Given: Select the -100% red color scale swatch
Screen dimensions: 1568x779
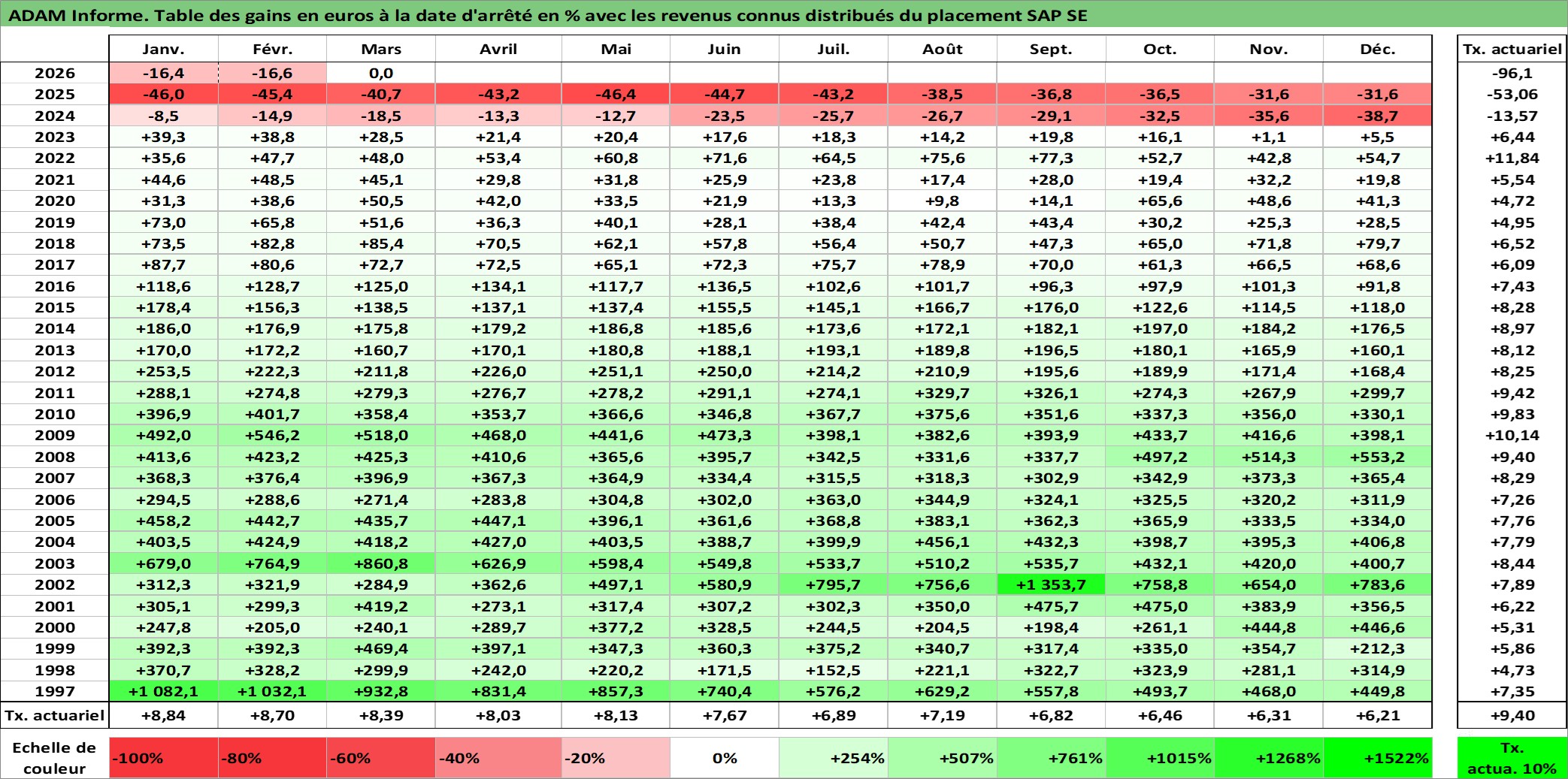Looking at the screenshot, I should [164, 758].
